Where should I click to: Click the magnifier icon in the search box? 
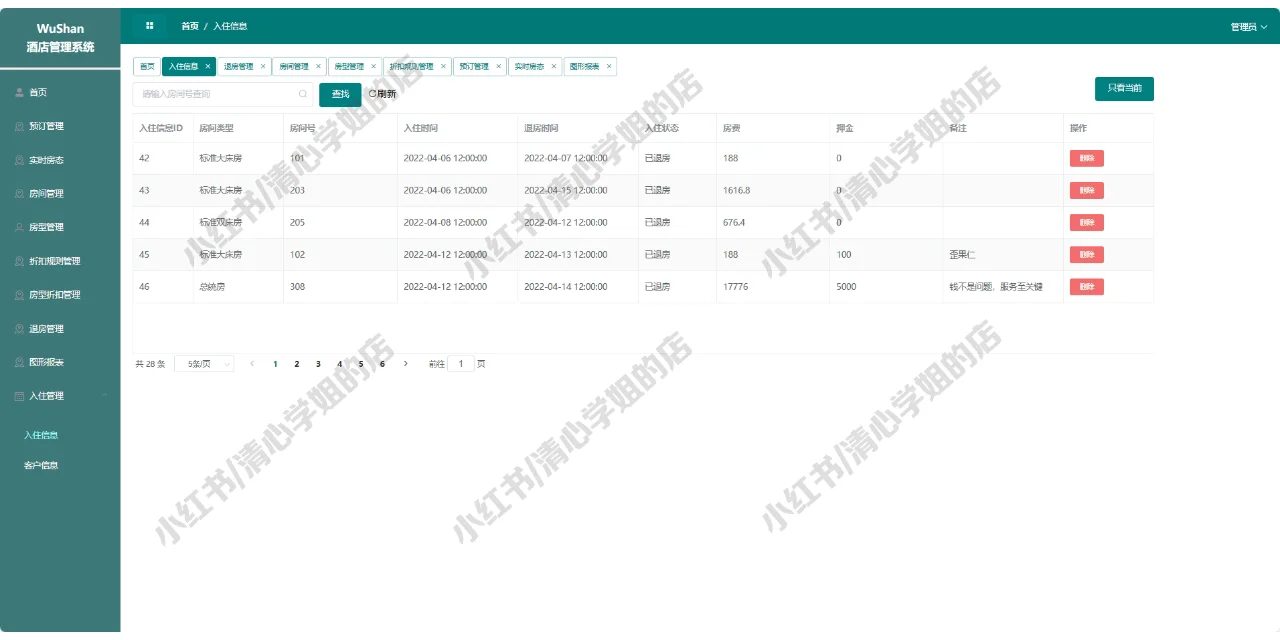pyautogui.click(x=303, y=92)
